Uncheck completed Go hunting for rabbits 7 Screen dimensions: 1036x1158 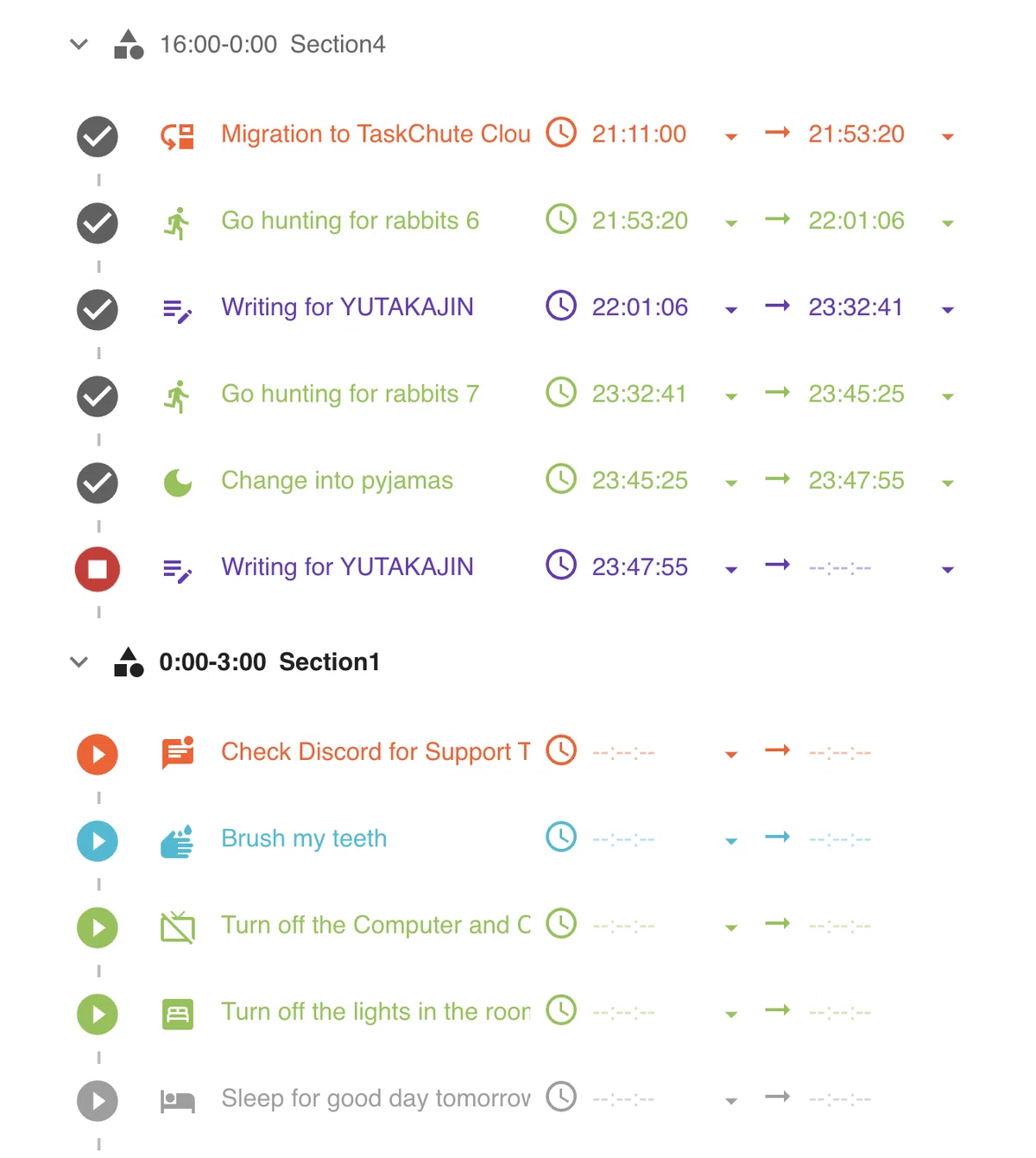point(98,396)
